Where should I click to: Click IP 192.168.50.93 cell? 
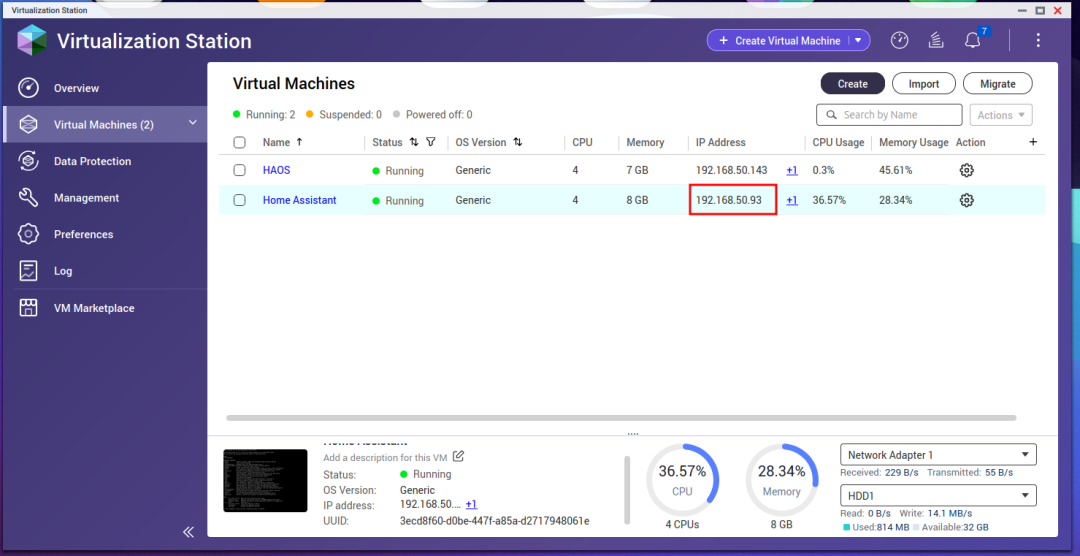(x=729, y=200)
